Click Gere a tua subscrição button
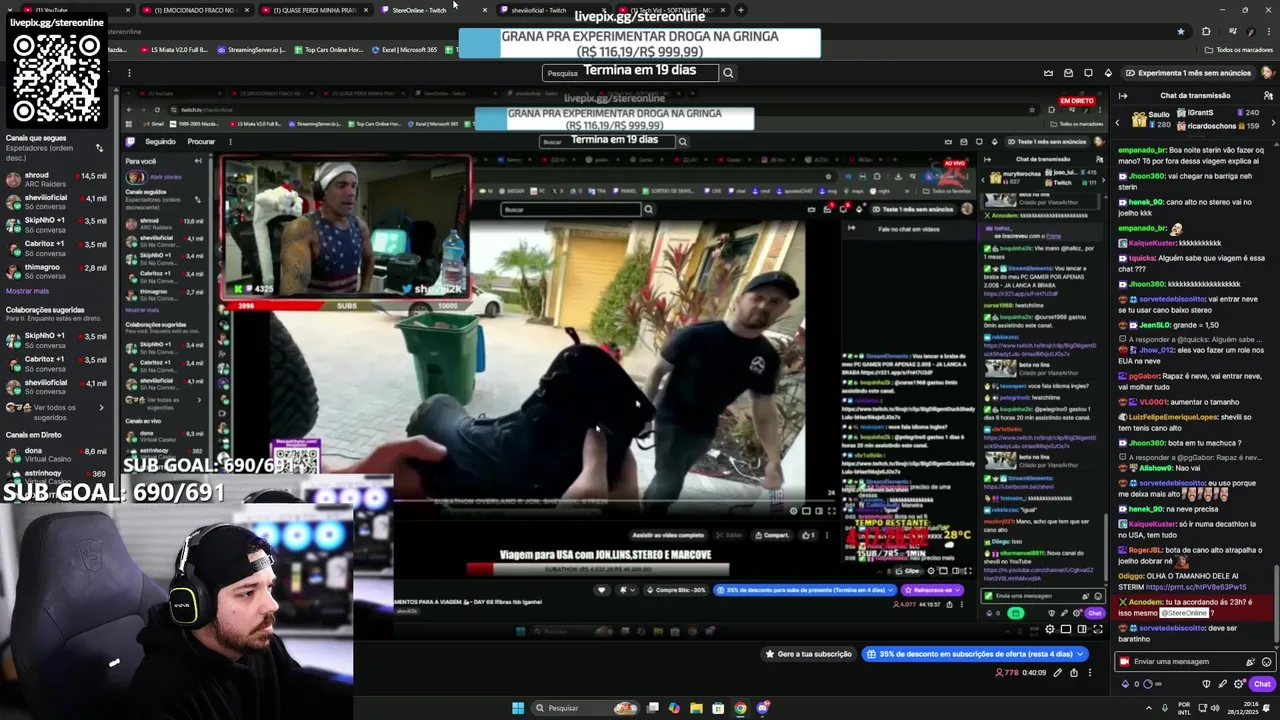The width and height of the screenshot is (1280, 720). point(808,654)
